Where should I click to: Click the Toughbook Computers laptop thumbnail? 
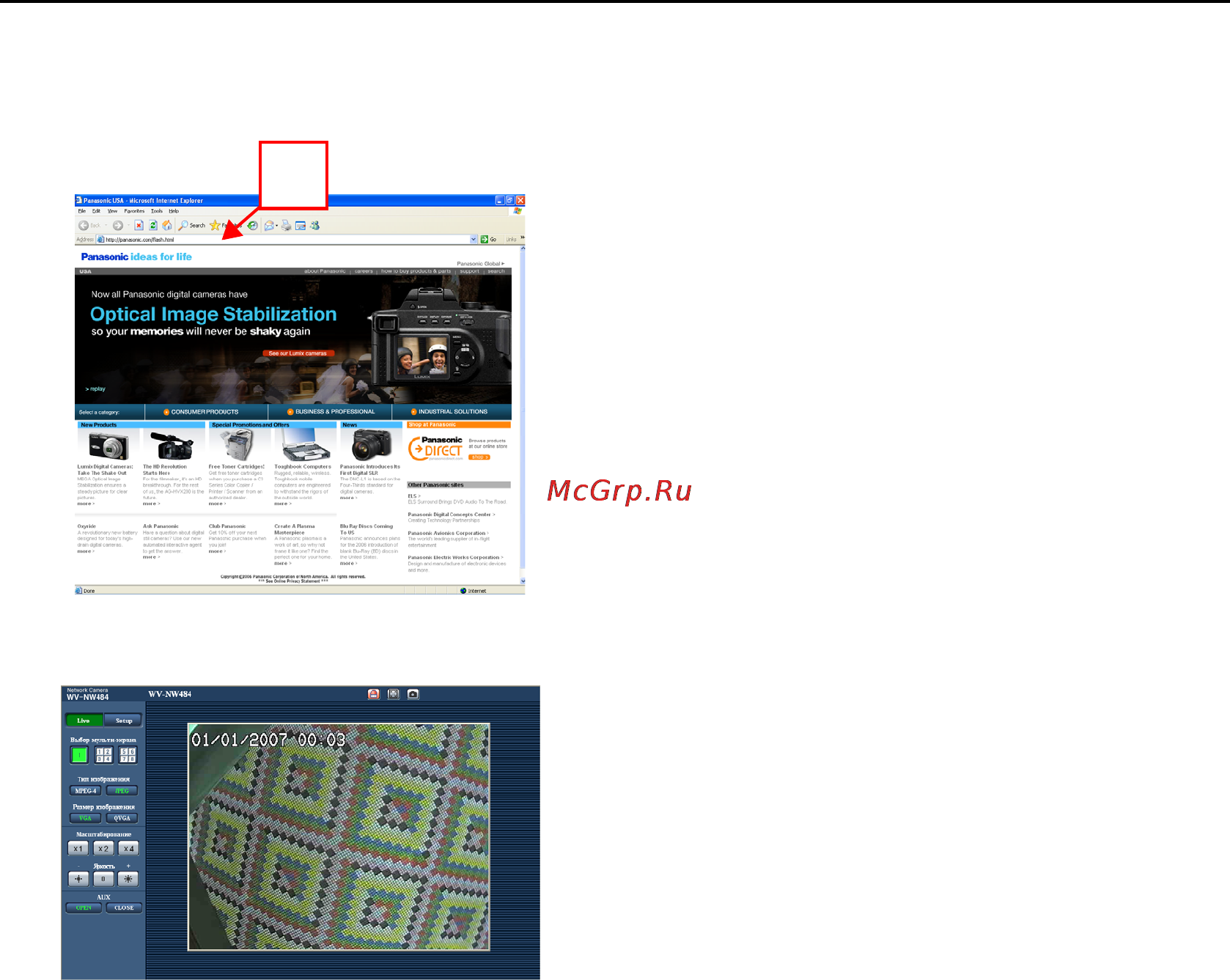304,445
